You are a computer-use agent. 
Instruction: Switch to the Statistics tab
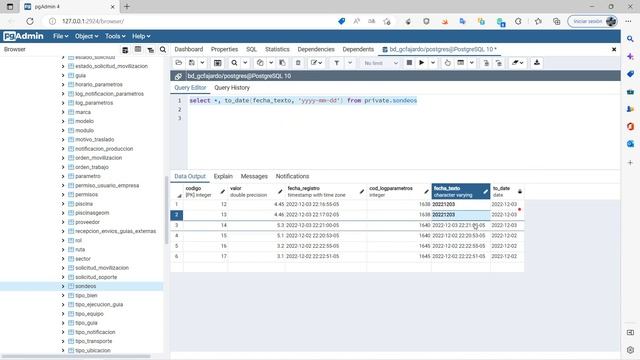click(277, 49)
